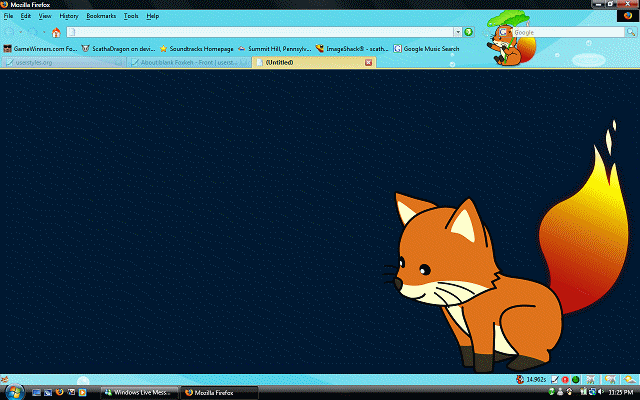Click Firefox throbber icon at top right

(627, 16)
